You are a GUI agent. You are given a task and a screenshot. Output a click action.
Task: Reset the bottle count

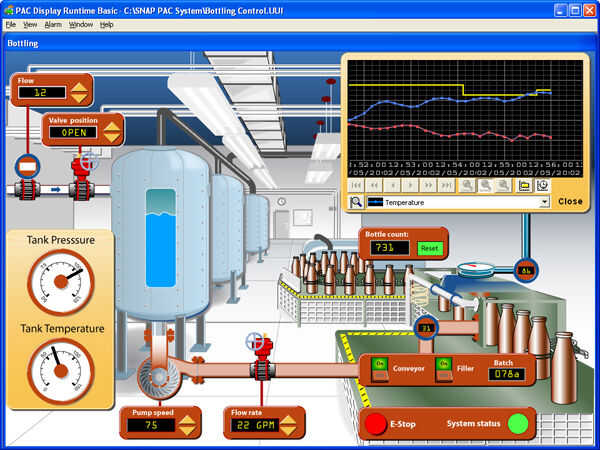click(429, 248)
